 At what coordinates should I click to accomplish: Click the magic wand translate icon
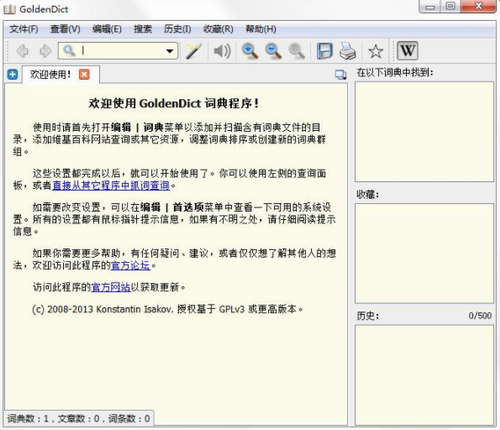(x=193, y=51)
